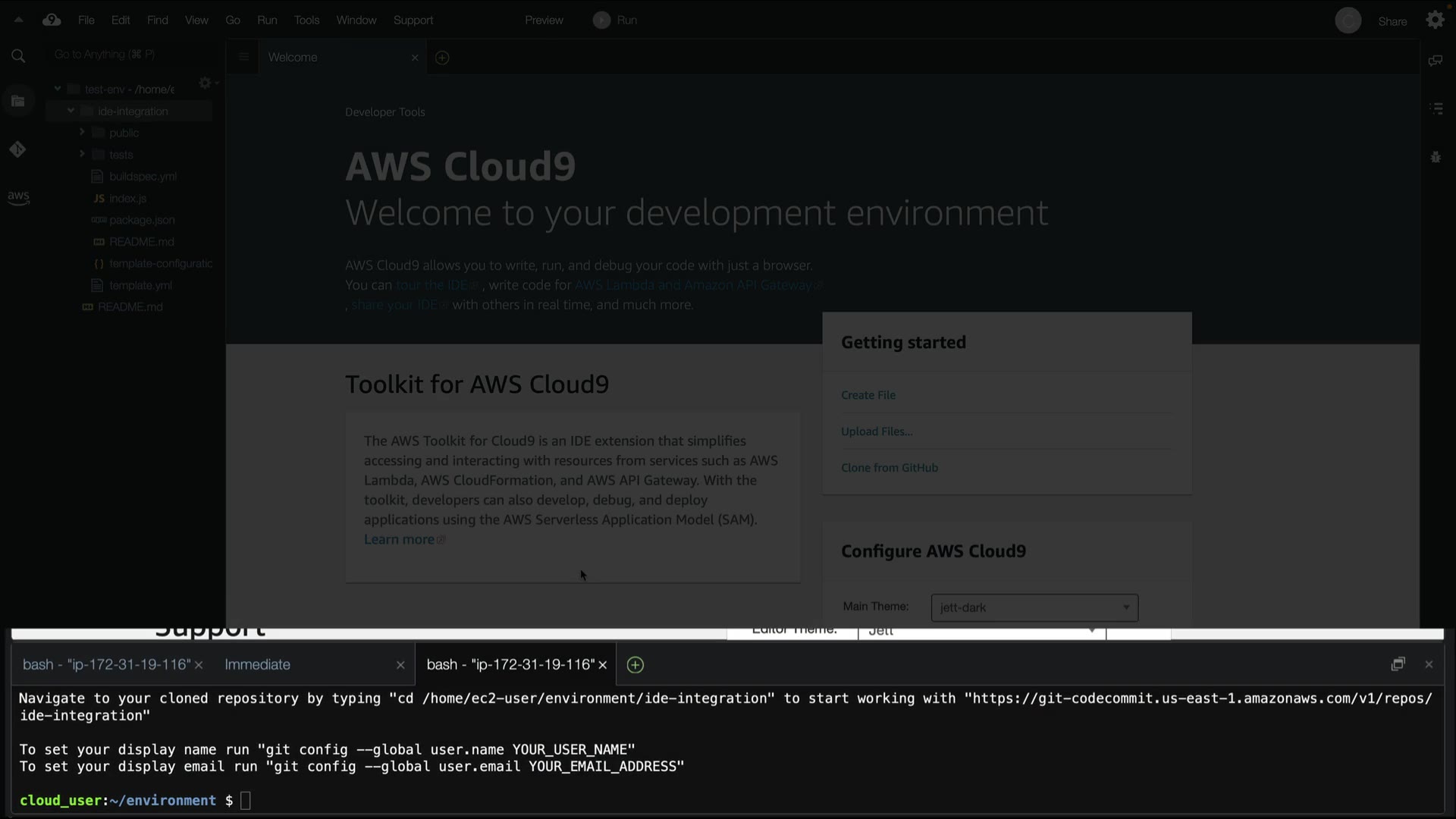Open index.js in the file tree
This screenshot has width=1456, height=819.
point(127,199)
